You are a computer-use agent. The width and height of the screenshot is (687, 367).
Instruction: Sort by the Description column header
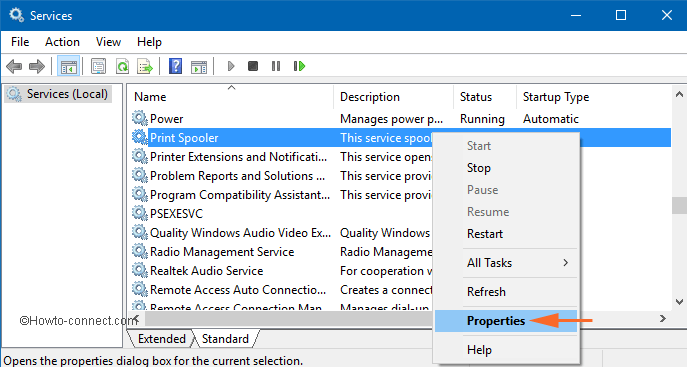(x=394, y=97)
